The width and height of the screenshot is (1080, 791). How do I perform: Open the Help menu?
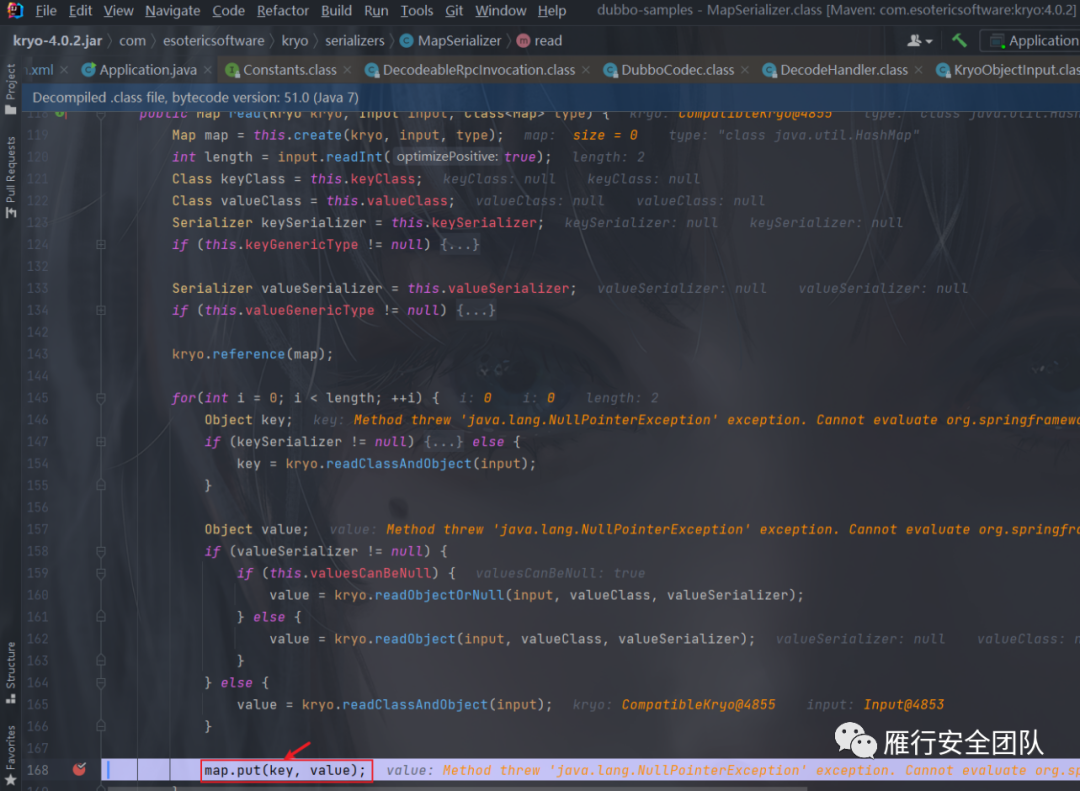tap(552, 11)
